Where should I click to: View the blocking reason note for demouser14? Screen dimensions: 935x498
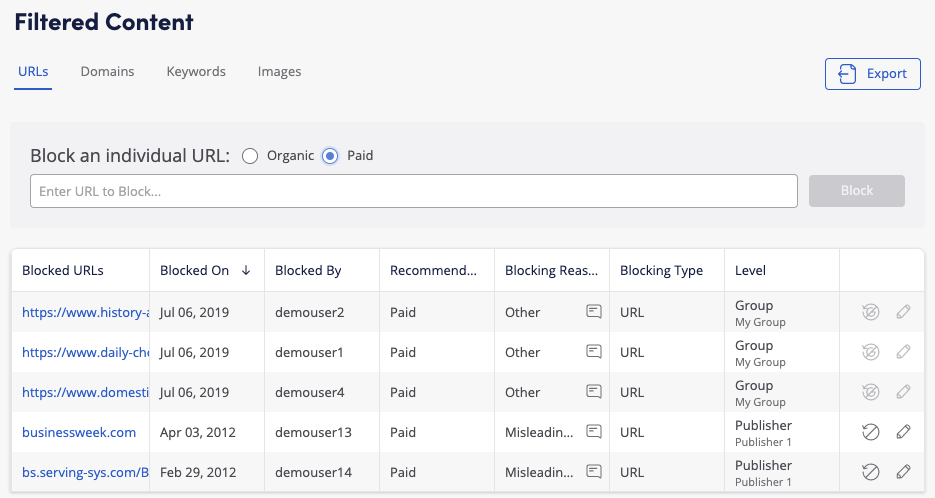coord(594,472)
